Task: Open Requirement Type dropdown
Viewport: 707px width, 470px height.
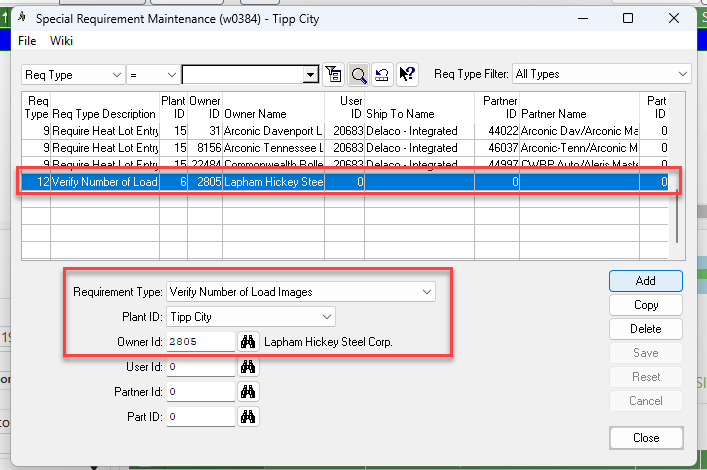Action: point(301,292)
